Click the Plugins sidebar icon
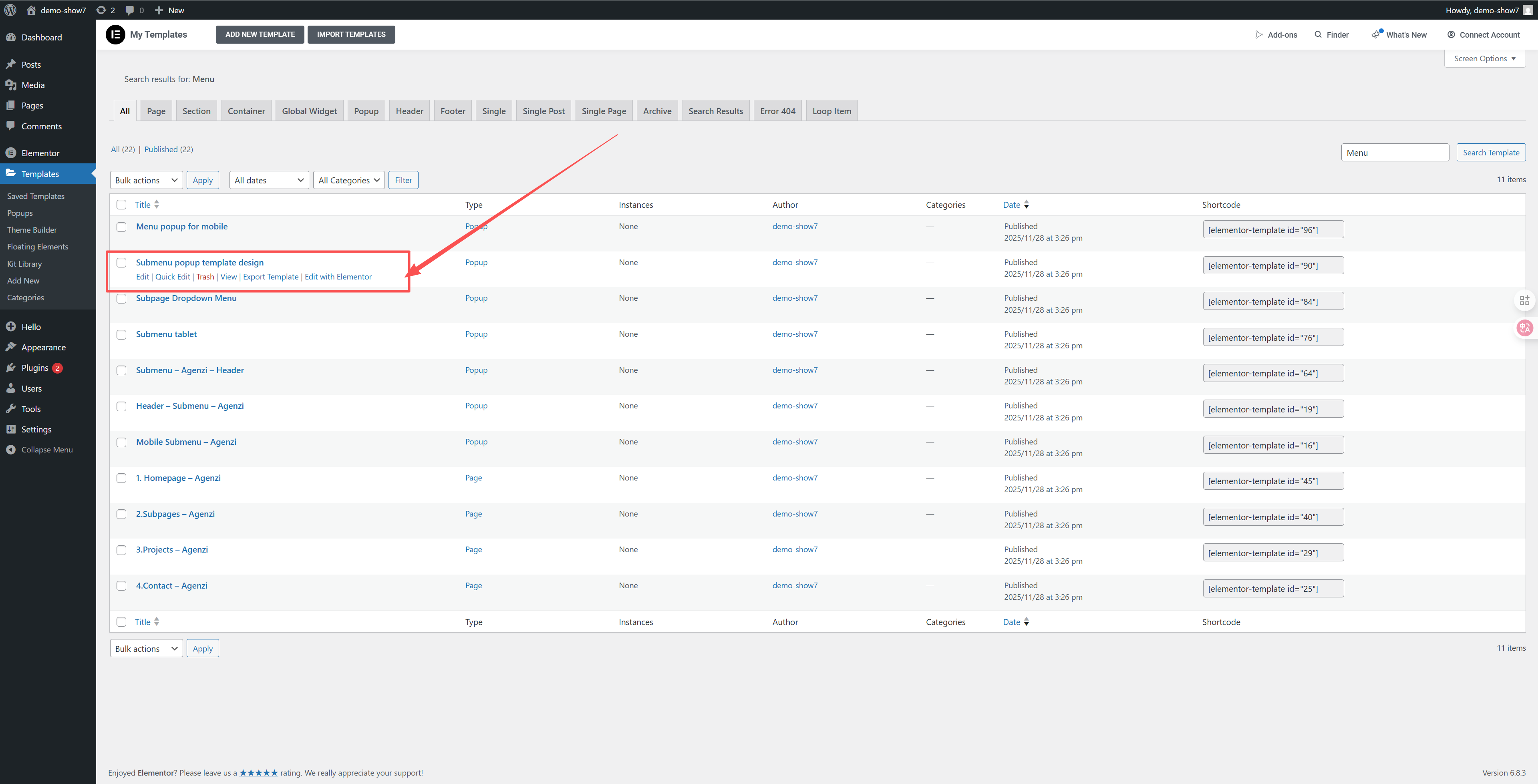 point(11,368)
